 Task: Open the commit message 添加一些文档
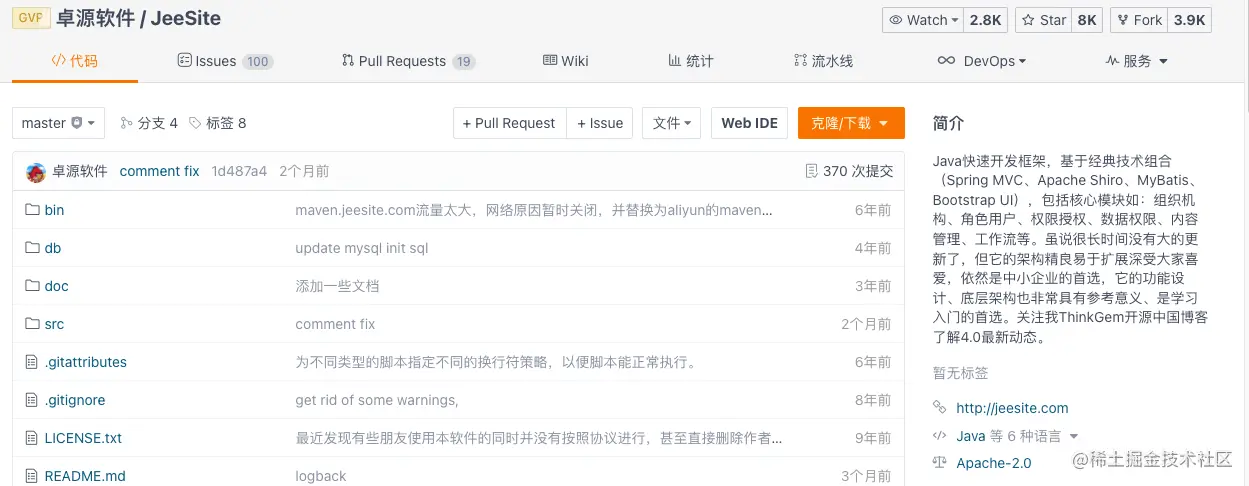[x=337, y=286]
